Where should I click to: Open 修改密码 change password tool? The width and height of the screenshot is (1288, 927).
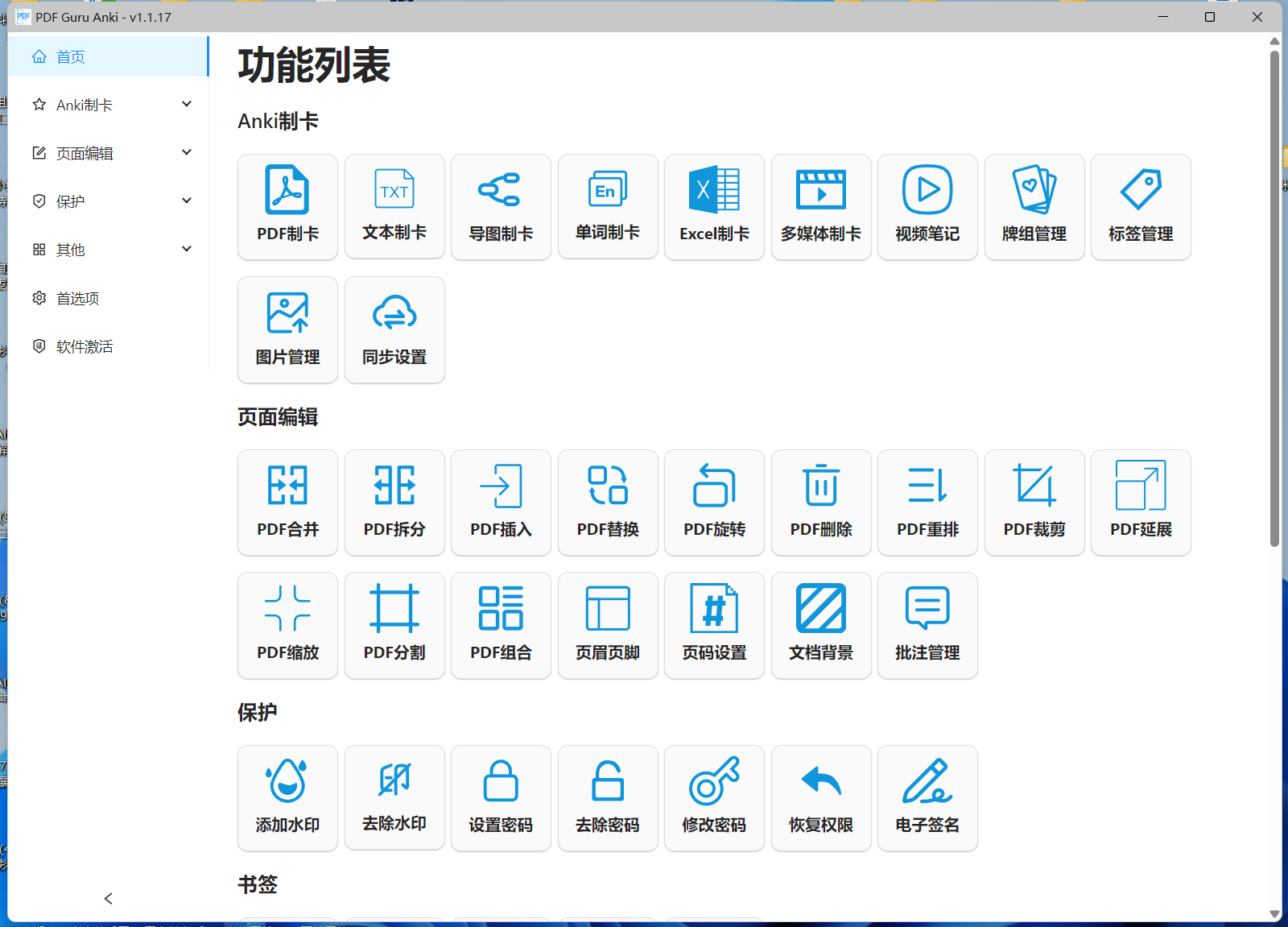point(714,798)
